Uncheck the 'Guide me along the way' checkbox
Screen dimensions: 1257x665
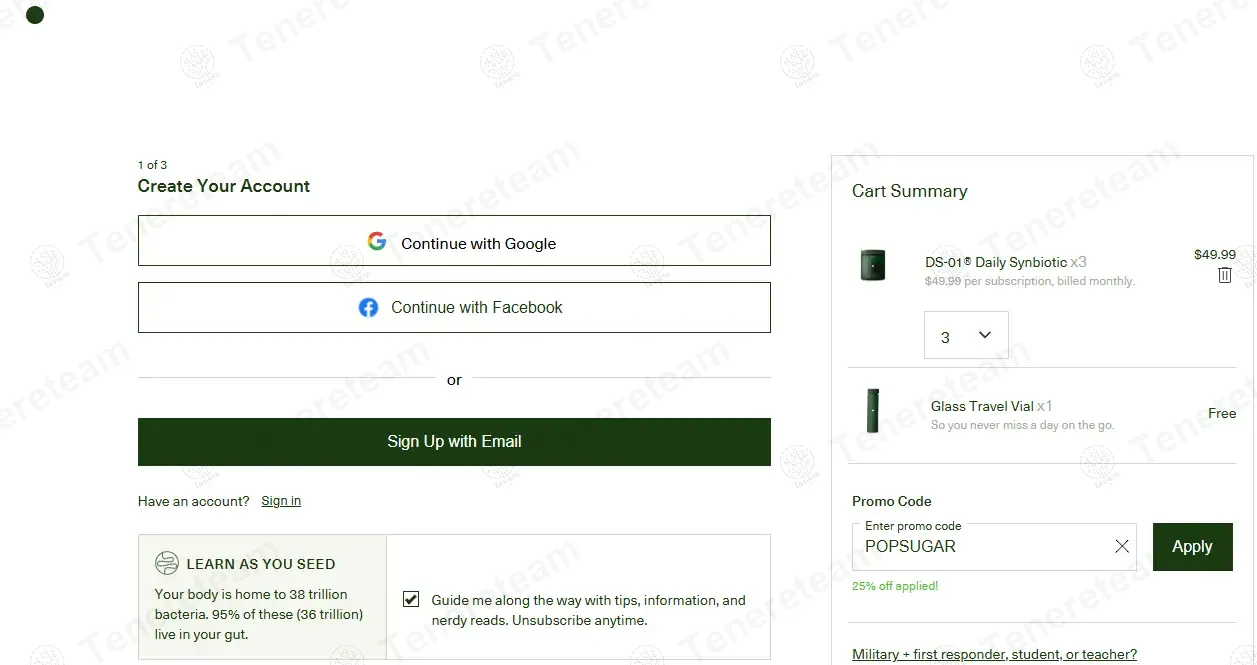click(x=411, y=599)
